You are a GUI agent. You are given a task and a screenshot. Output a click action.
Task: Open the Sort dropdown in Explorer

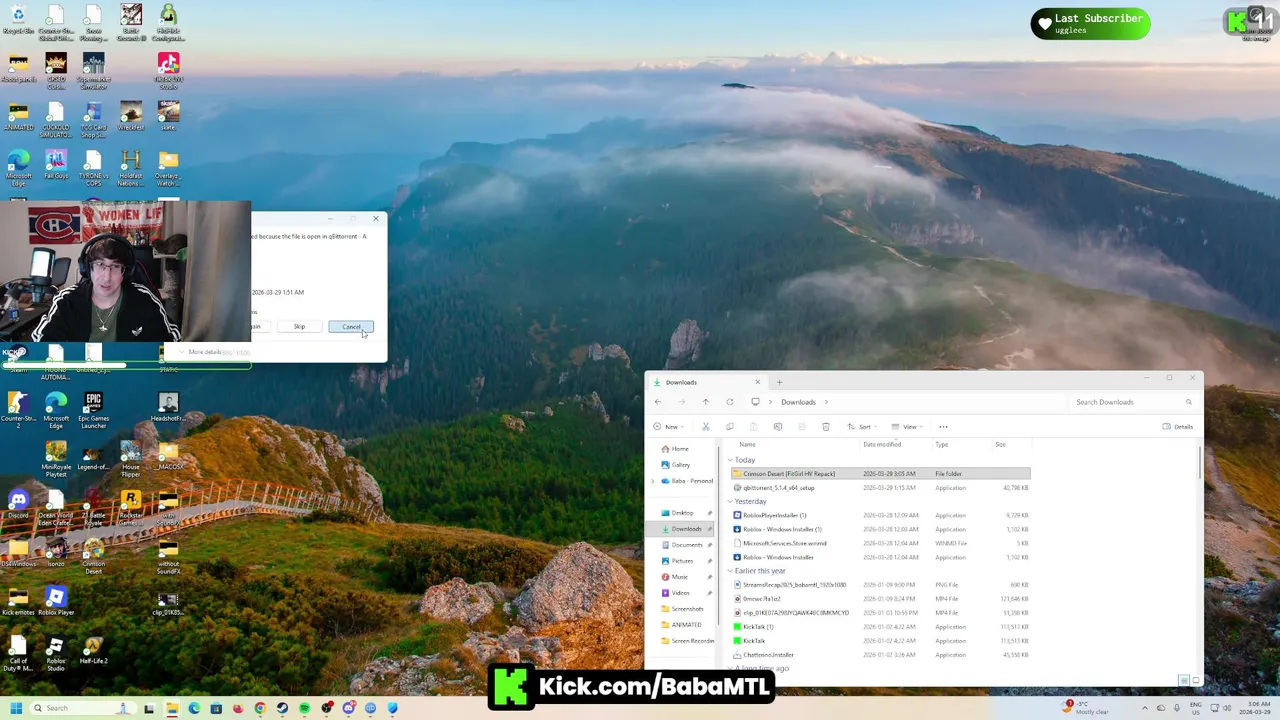pos(861,427)
